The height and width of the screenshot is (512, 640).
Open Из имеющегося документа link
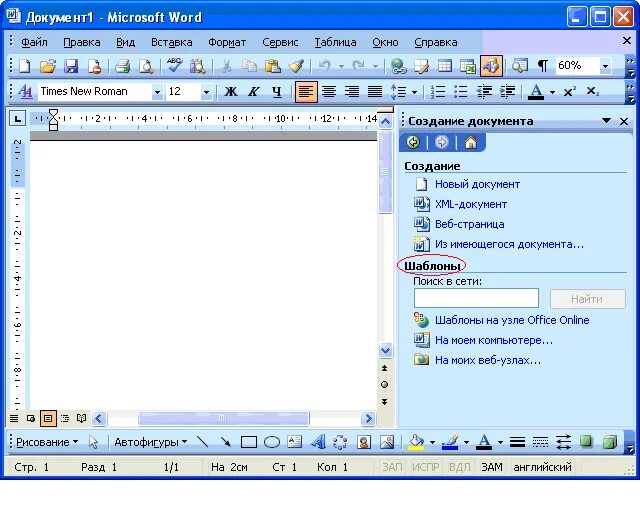[x=509, y=244]
